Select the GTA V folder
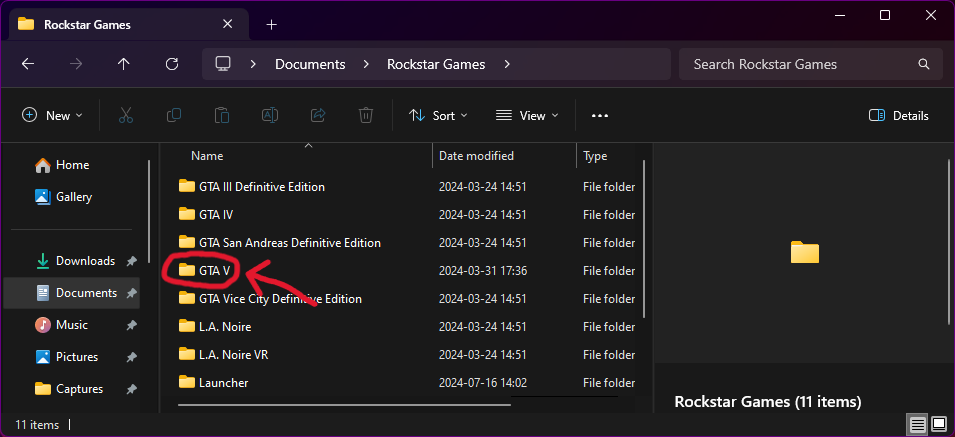Screen dimensions: 955x437 pyautogui.click(x=215, y=270)
